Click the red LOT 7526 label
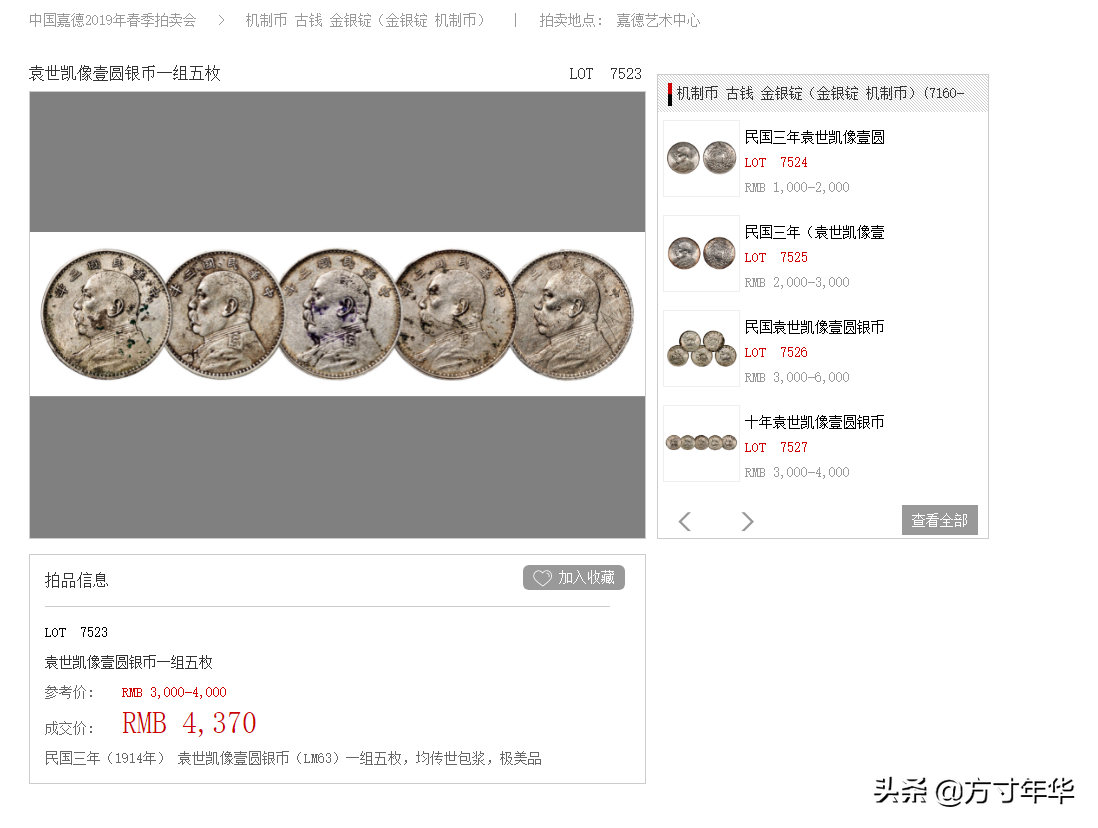The width and height of the screenshot is (1098, 828). point(776,352)
